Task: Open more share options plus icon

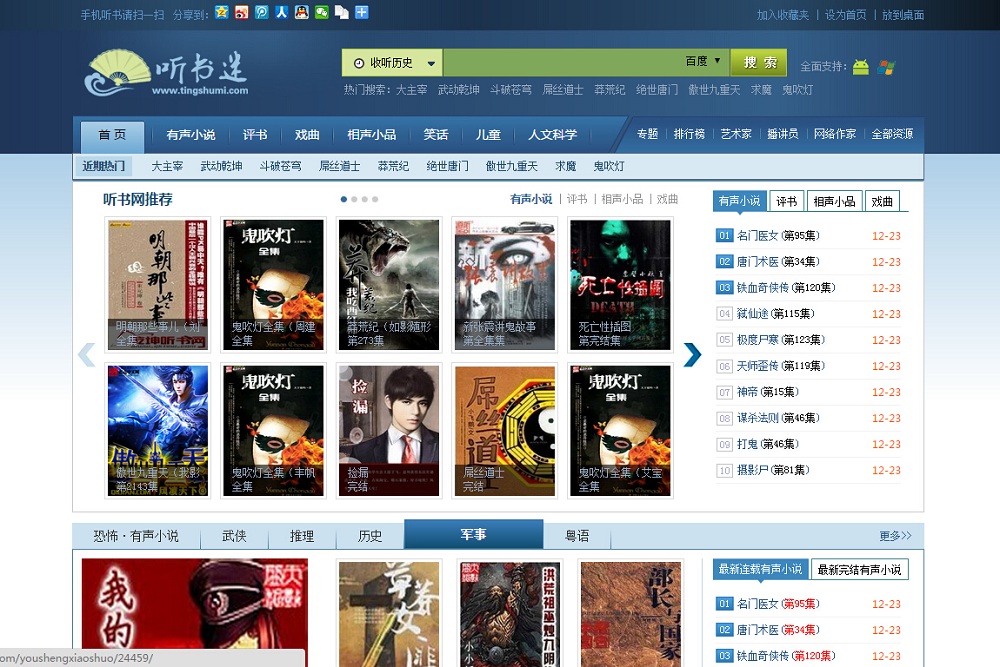Action: pyautogui.click(x=362, y=13)
